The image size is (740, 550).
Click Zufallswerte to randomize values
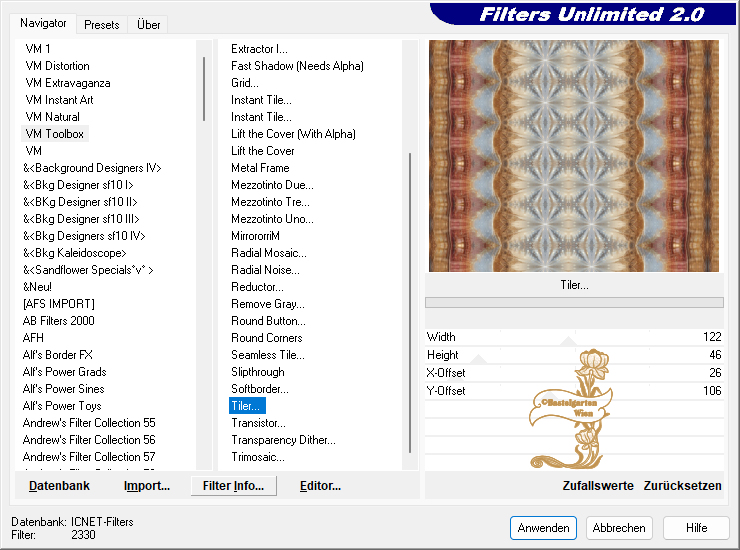click(x=598, y=486)
